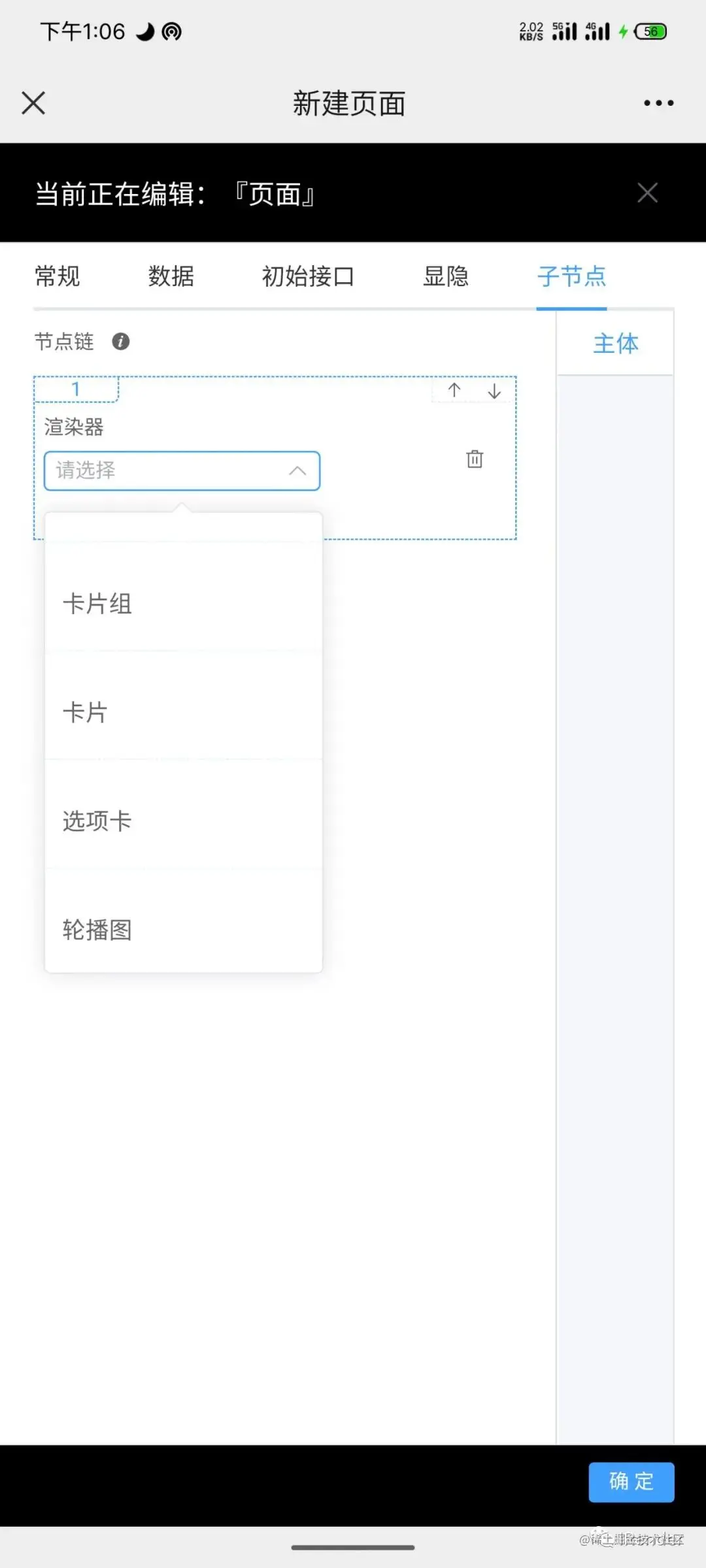Close the 当前正在编辑 banner via its X

(647, 193)
